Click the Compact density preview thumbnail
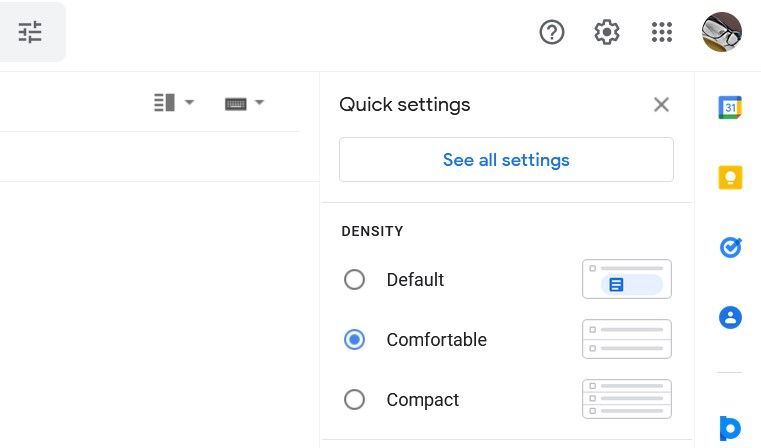This screenshot has height=448, width=761. [627, 400]
